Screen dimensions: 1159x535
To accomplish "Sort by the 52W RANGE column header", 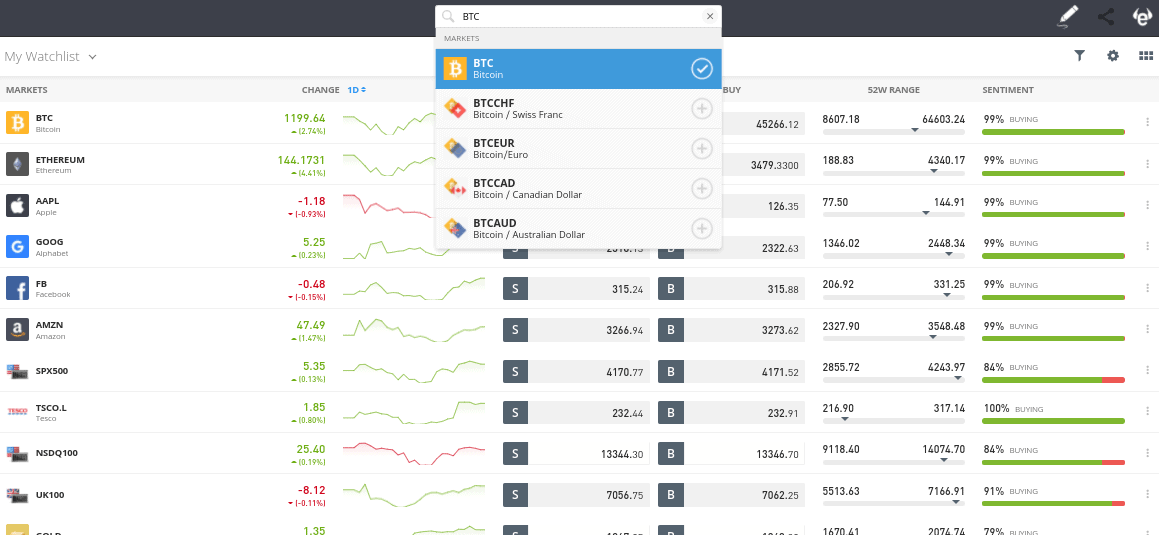I will [x=894, y=90].
